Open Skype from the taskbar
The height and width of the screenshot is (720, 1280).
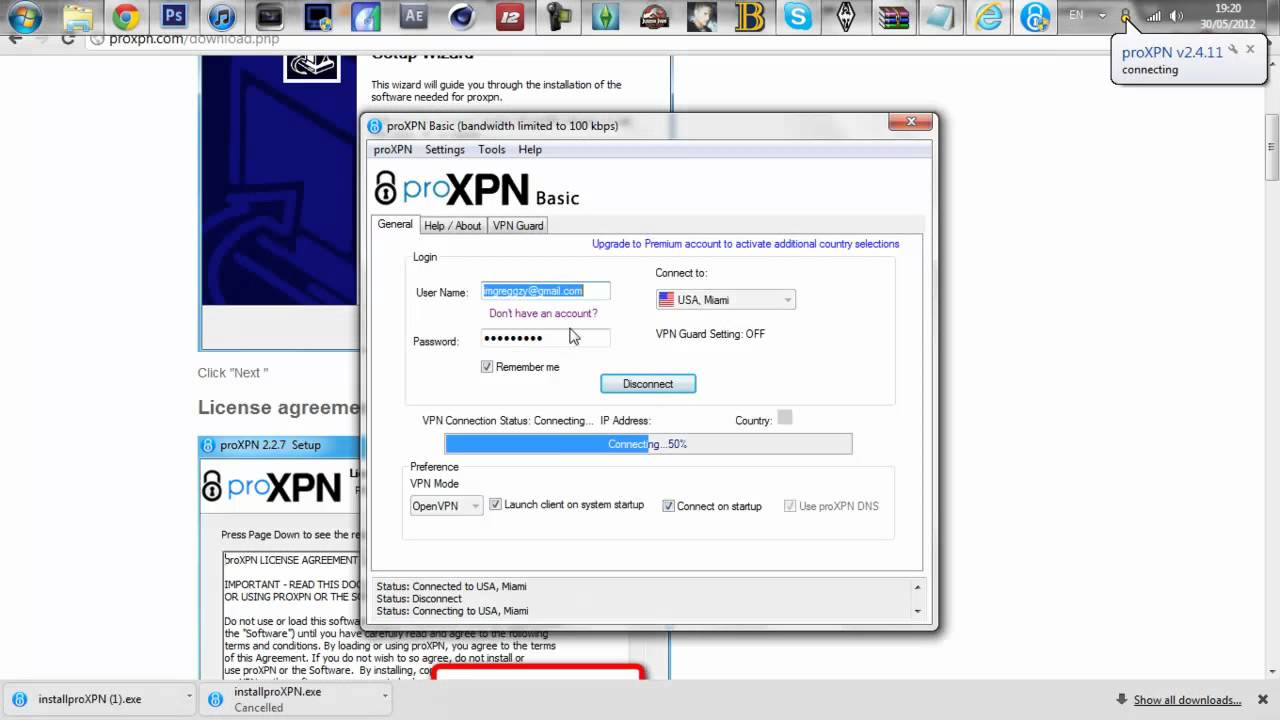click(x=797, y=17)
